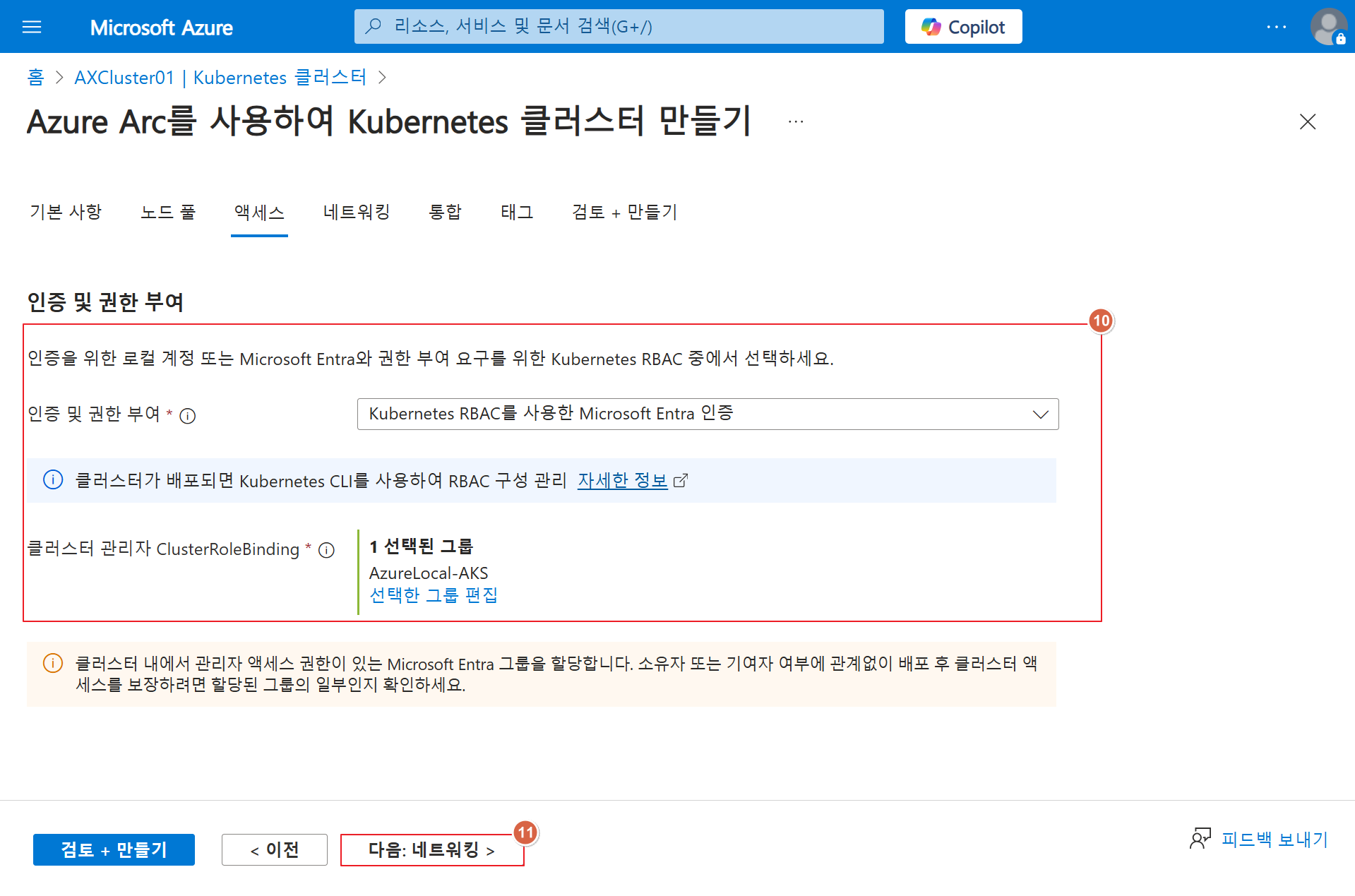Click the Microsoft Azure logo text
The width and height of the screenshot is (1355, 896).
click(161, 28)
